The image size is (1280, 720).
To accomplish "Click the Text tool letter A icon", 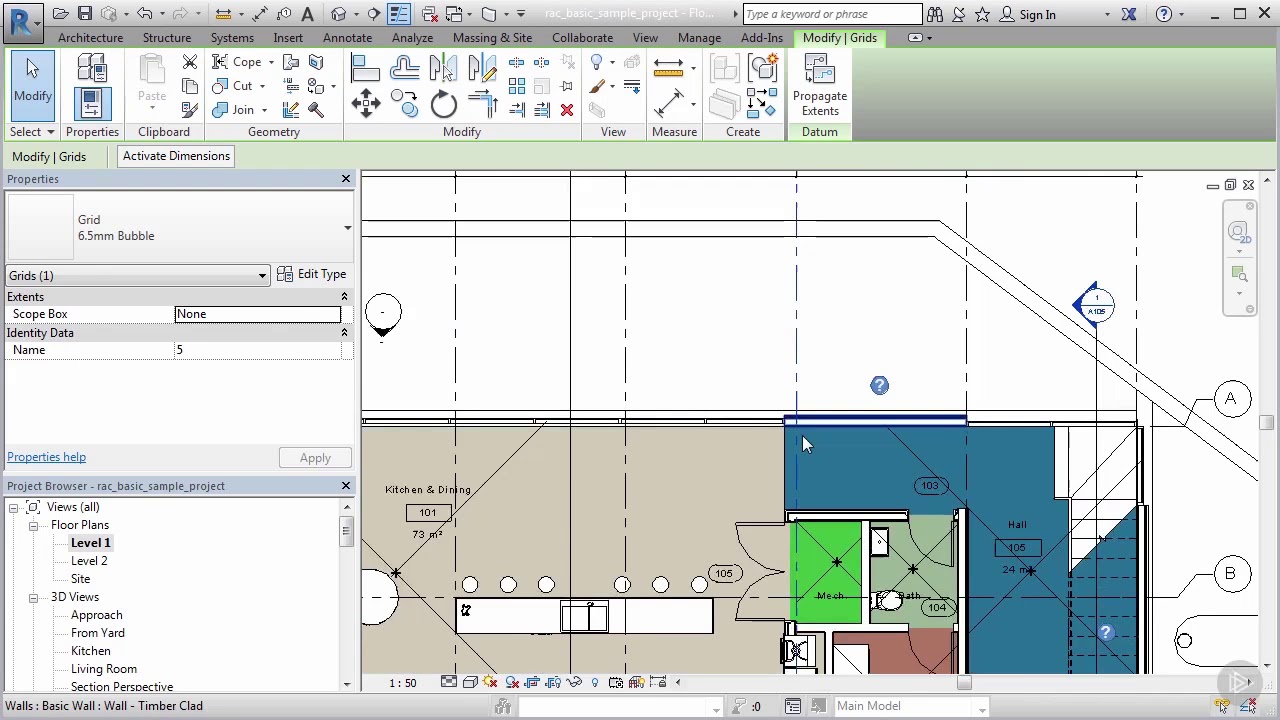I will coord(307,14).
